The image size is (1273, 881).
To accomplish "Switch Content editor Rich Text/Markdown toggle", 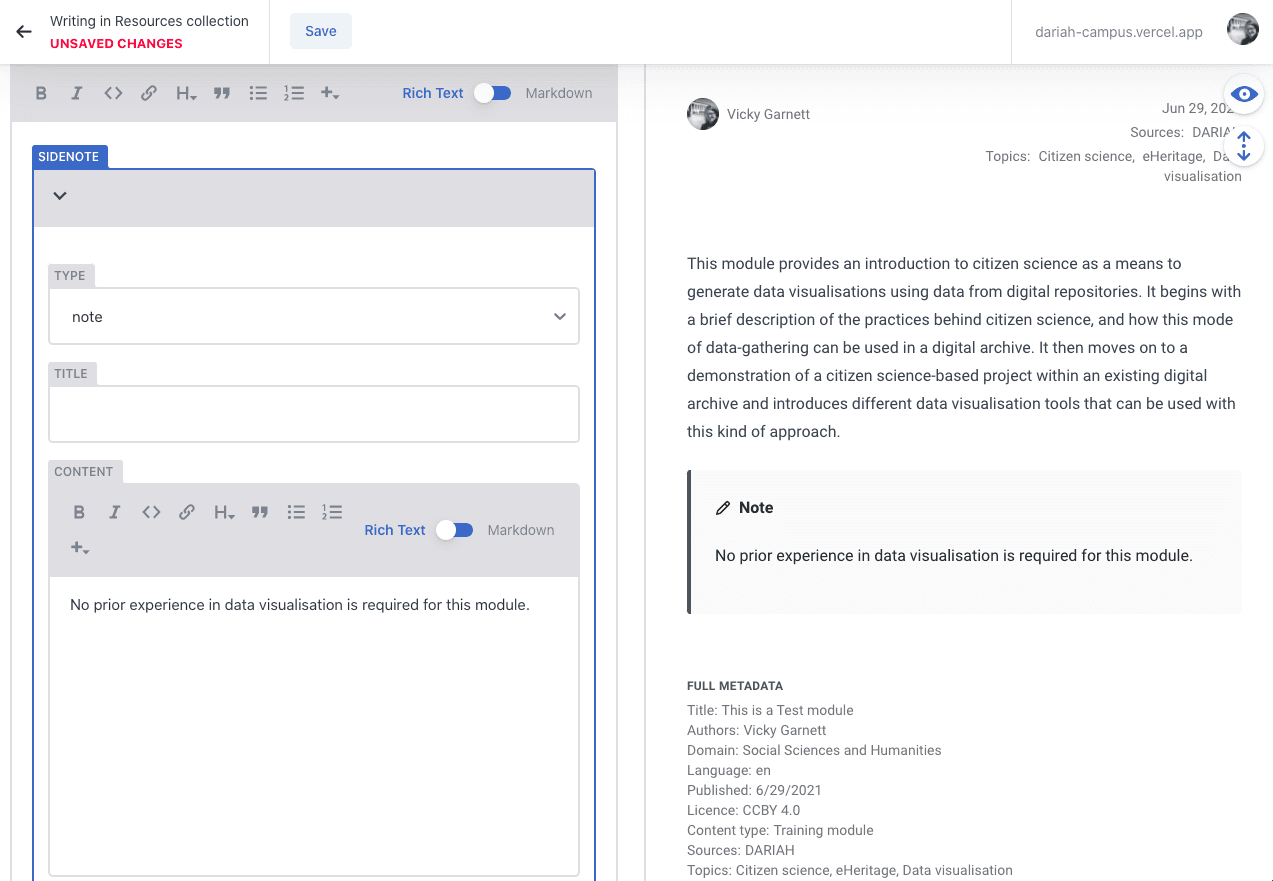I will (455, 530).
